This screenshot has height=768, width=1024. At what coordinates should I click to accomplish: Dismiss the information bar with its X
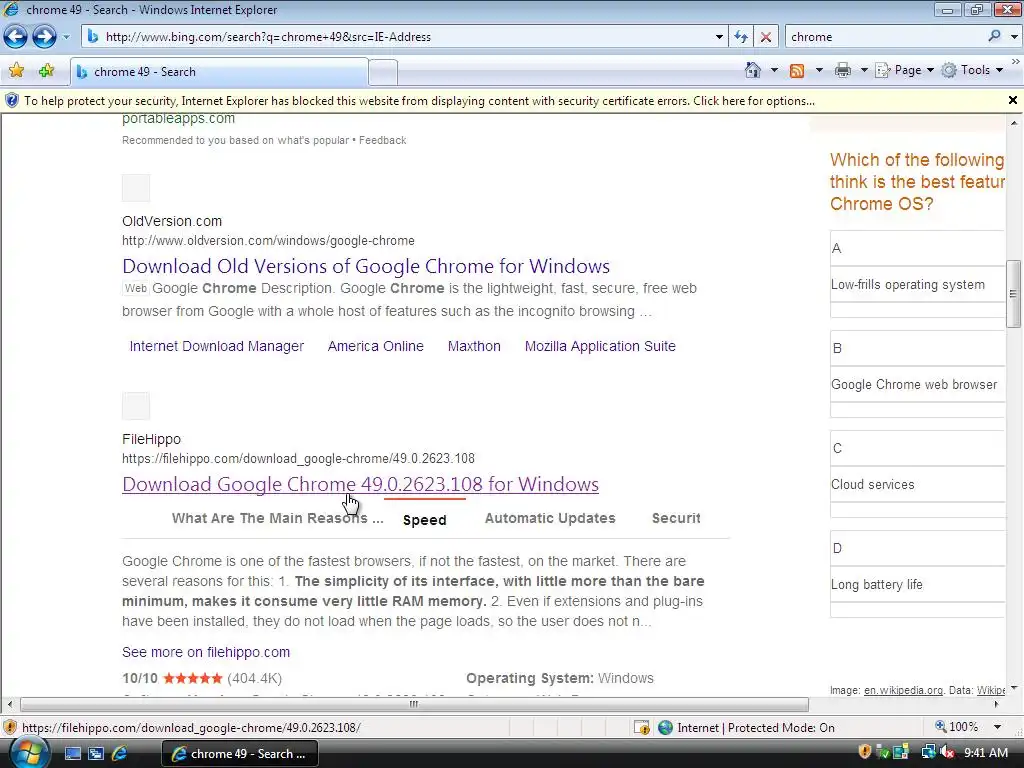click(x=1013, y=100)
